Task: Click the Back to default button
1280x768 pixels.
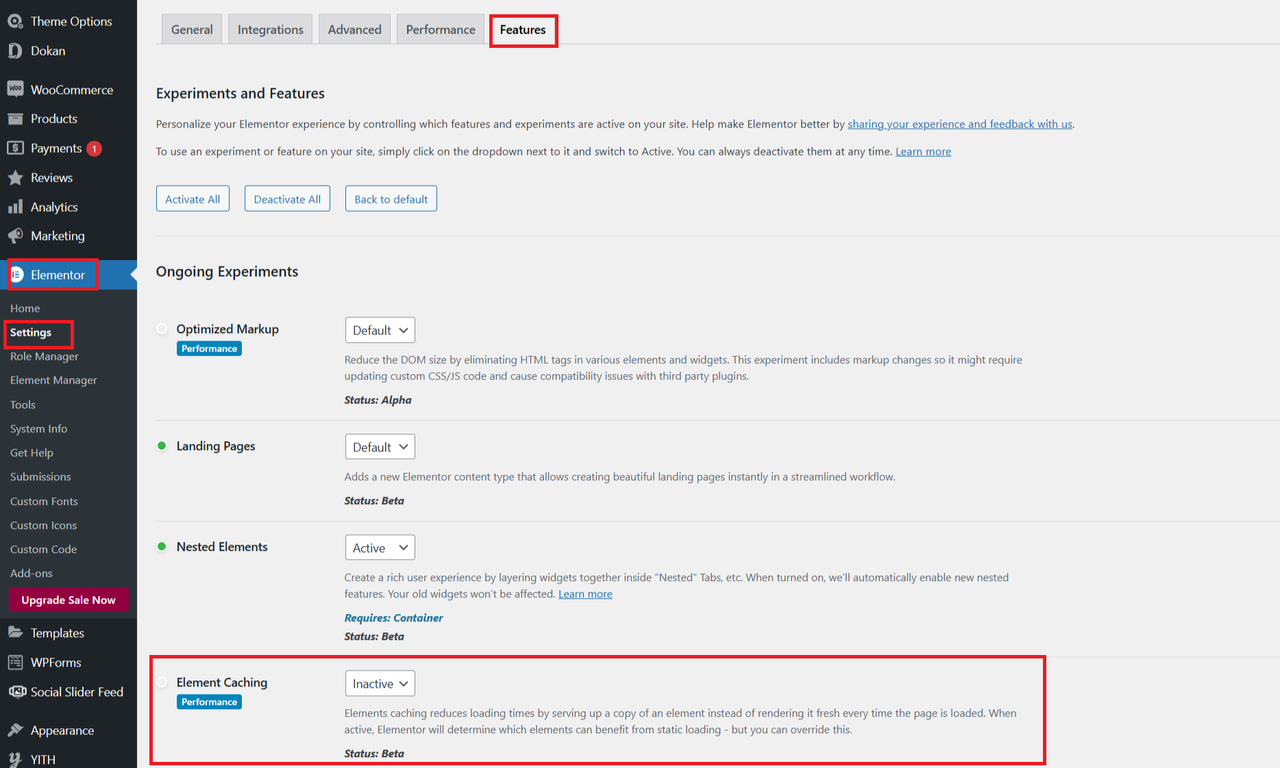Action: point(391,199)
